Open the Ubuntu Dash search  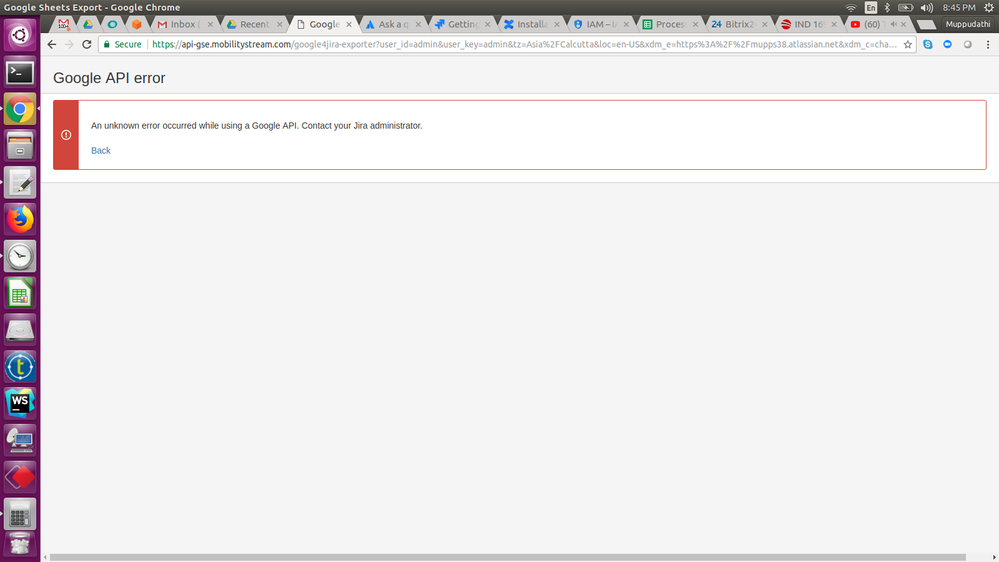coord(20,35)
